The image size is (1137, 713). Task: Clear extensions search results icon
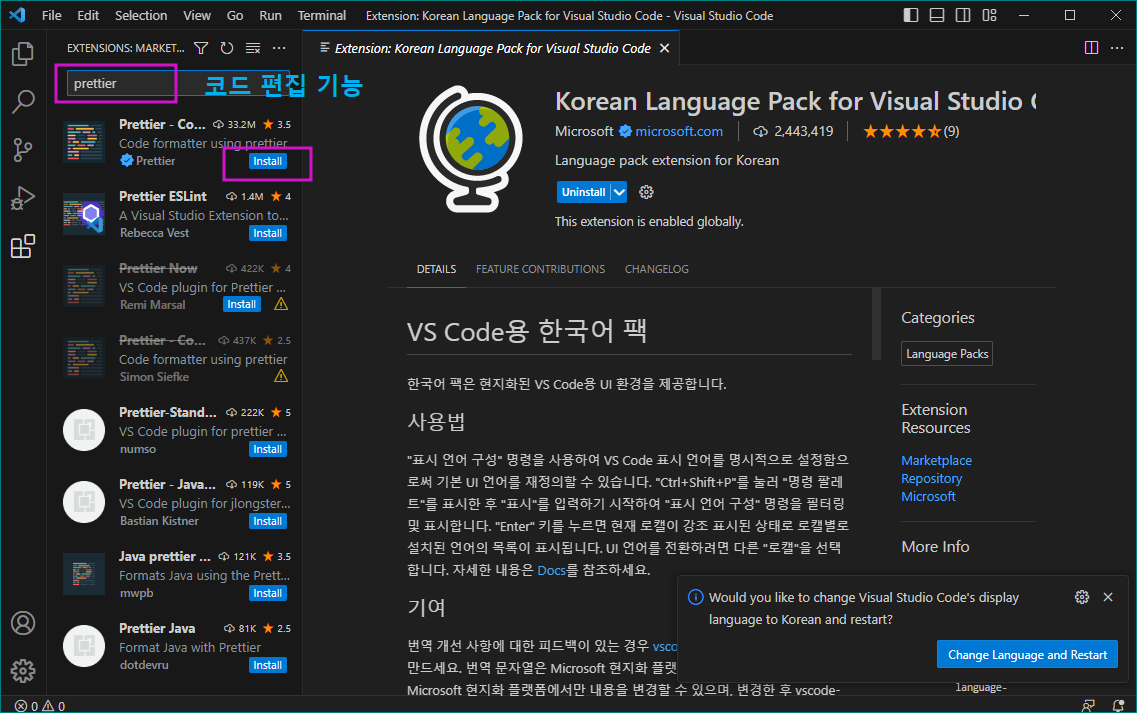[253, 48]
